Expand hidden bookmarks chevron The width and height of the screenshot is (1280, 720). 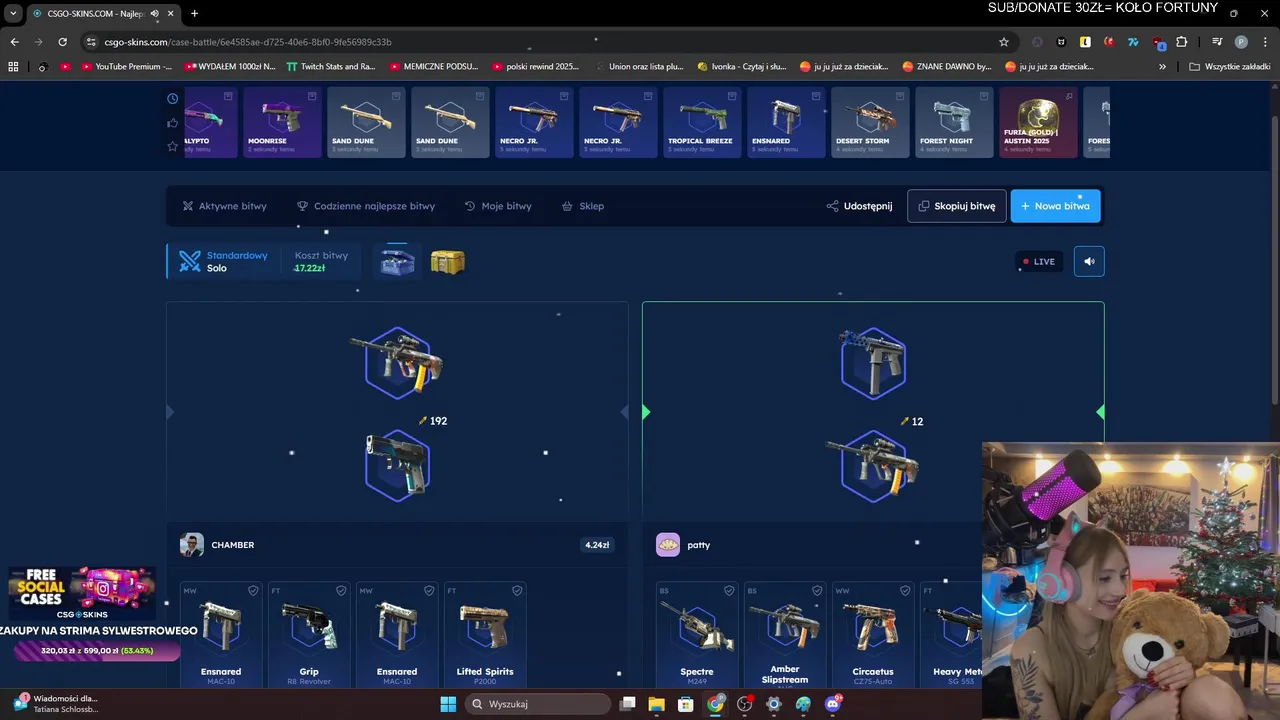coord(1162,67)
